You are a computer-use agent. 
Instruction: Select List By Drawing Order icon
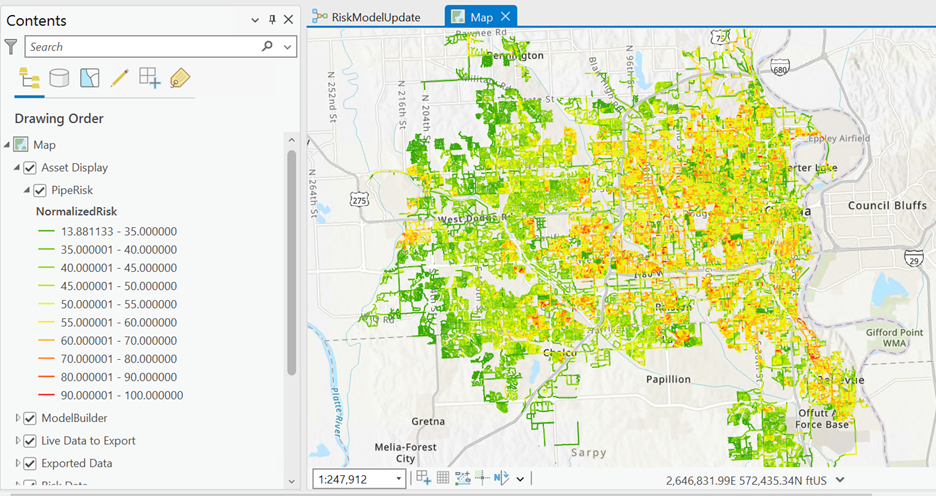point(29,78)
